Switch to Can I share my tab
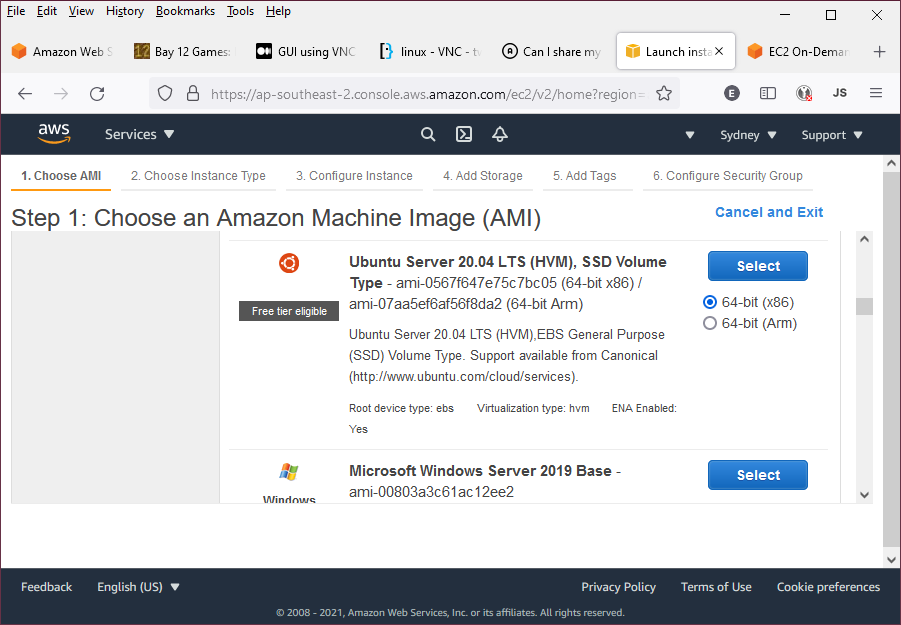This screenshot has width=901, height=625. pos(552,52)
